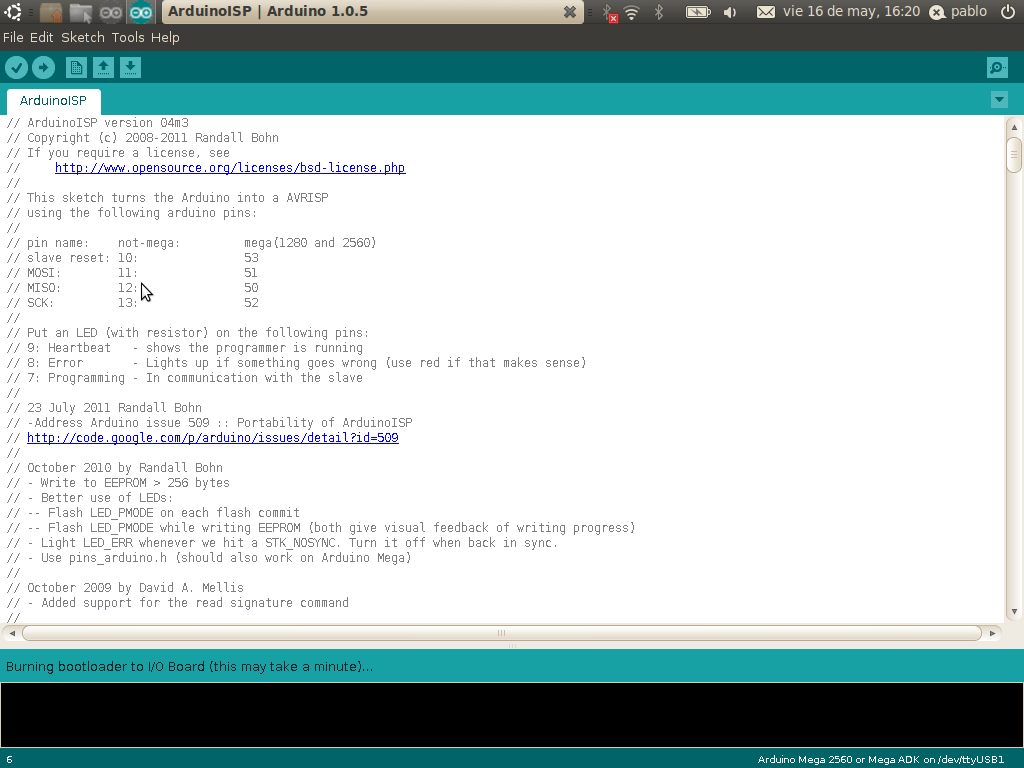Viewport: 1024px width, 768px height.
Task: Click the 'October 2010 by Randall Bohn' line
Action: [115, 468]
